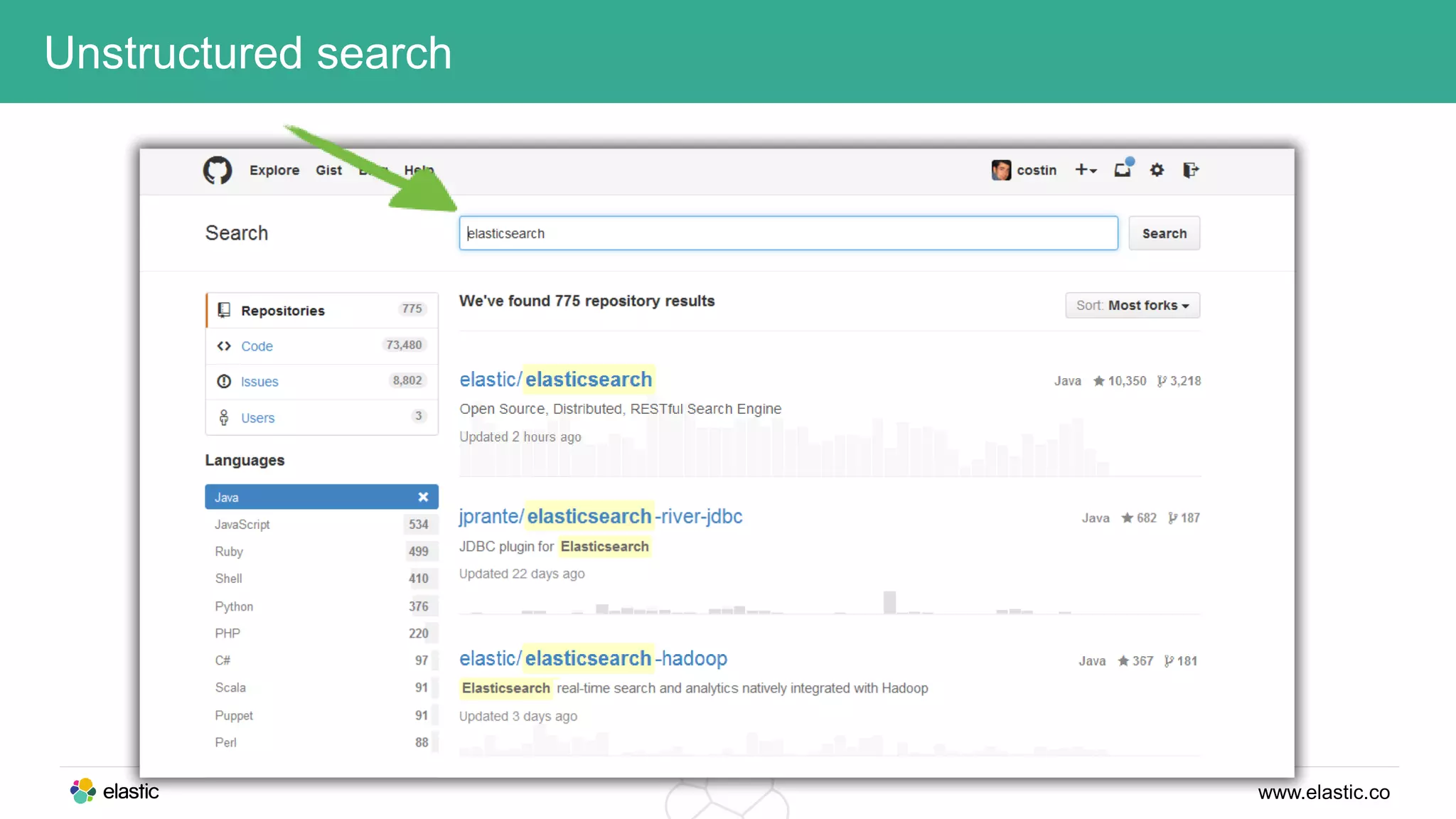Click the 3,218 forks count
This screenshot has width=1456, height=819.
pyautogui.click(x=1179, y=381)
